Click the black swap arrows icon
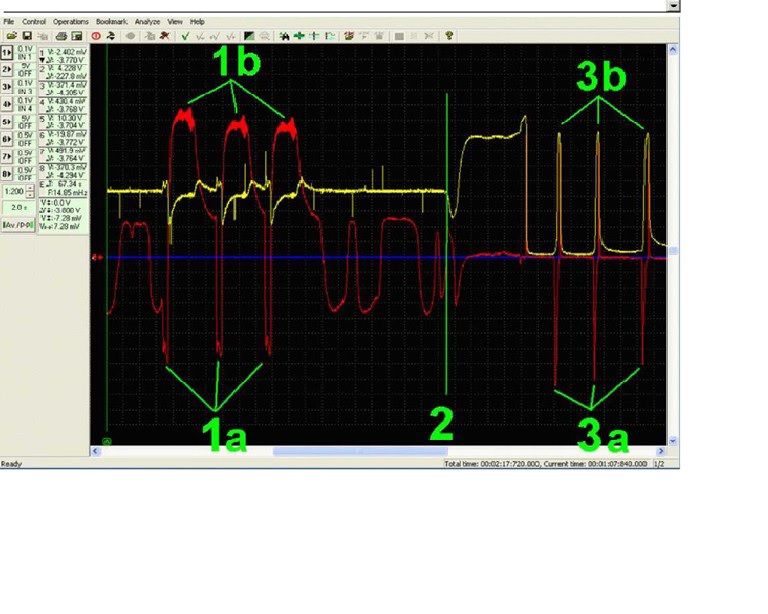The image size is (768, 614). (111, 36)
